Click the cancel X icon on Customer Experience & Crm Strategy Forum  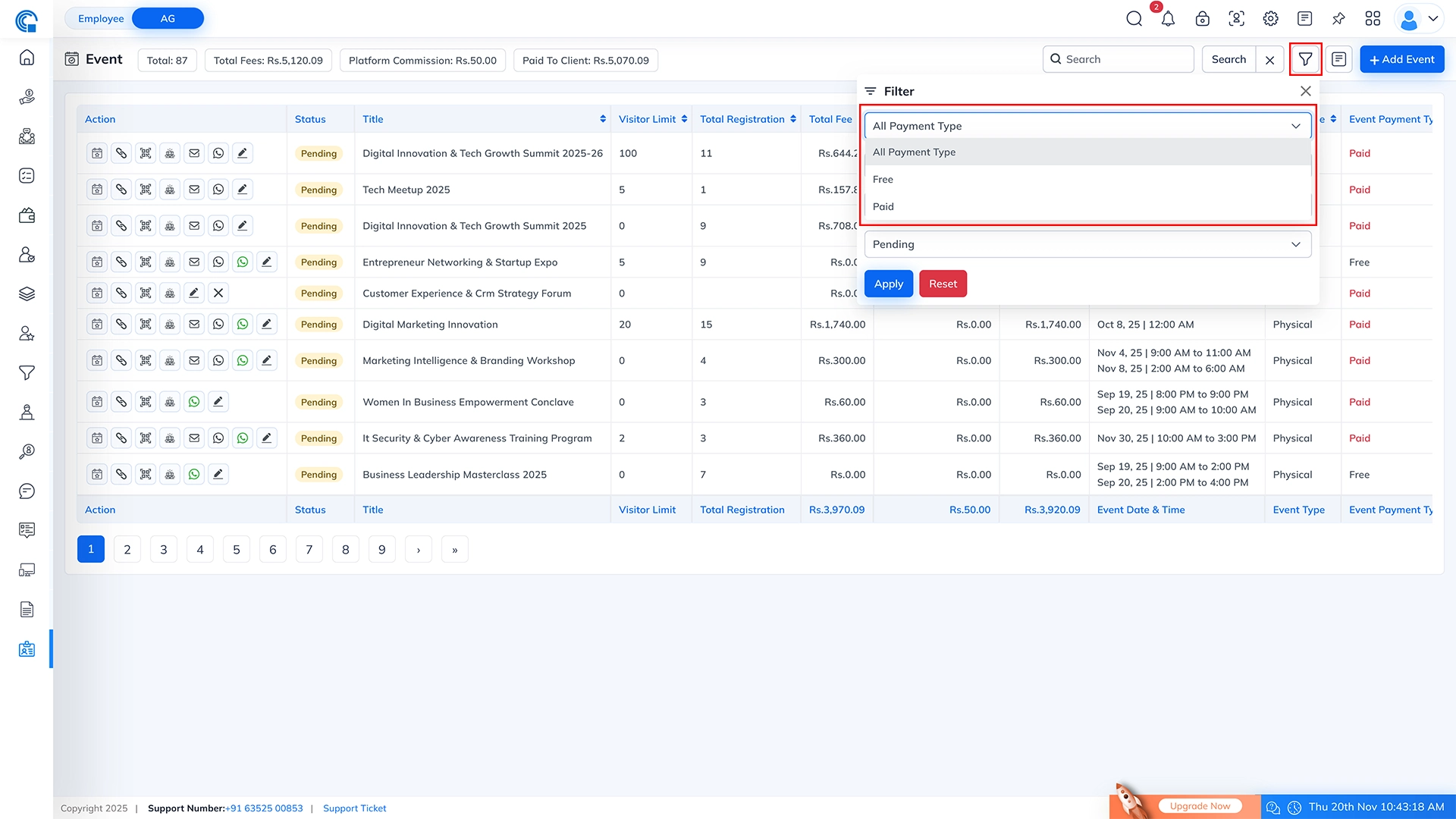pos(218,293)
